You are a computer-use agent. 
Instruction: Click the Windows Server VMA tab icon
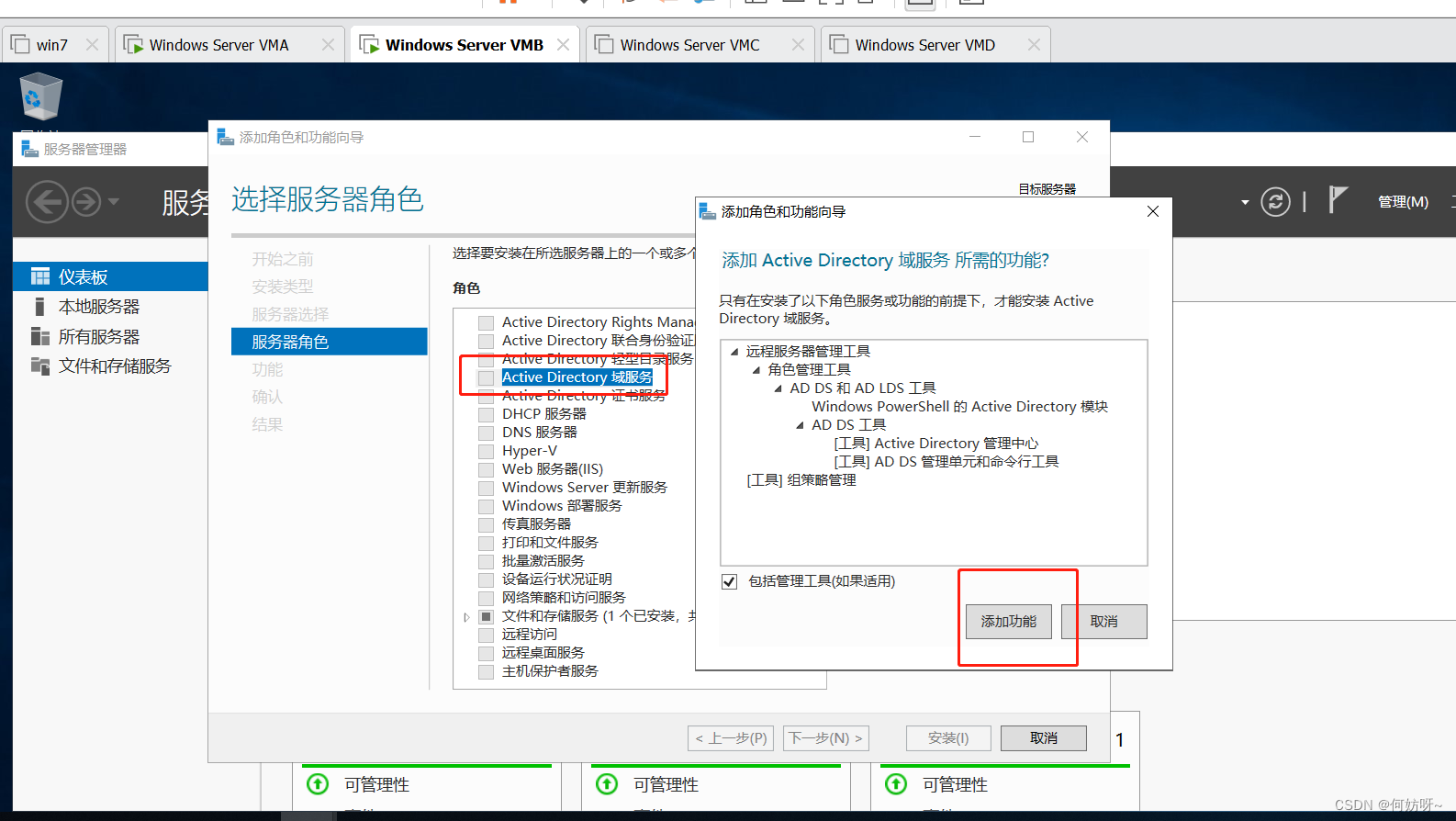[x=133, y=44]
